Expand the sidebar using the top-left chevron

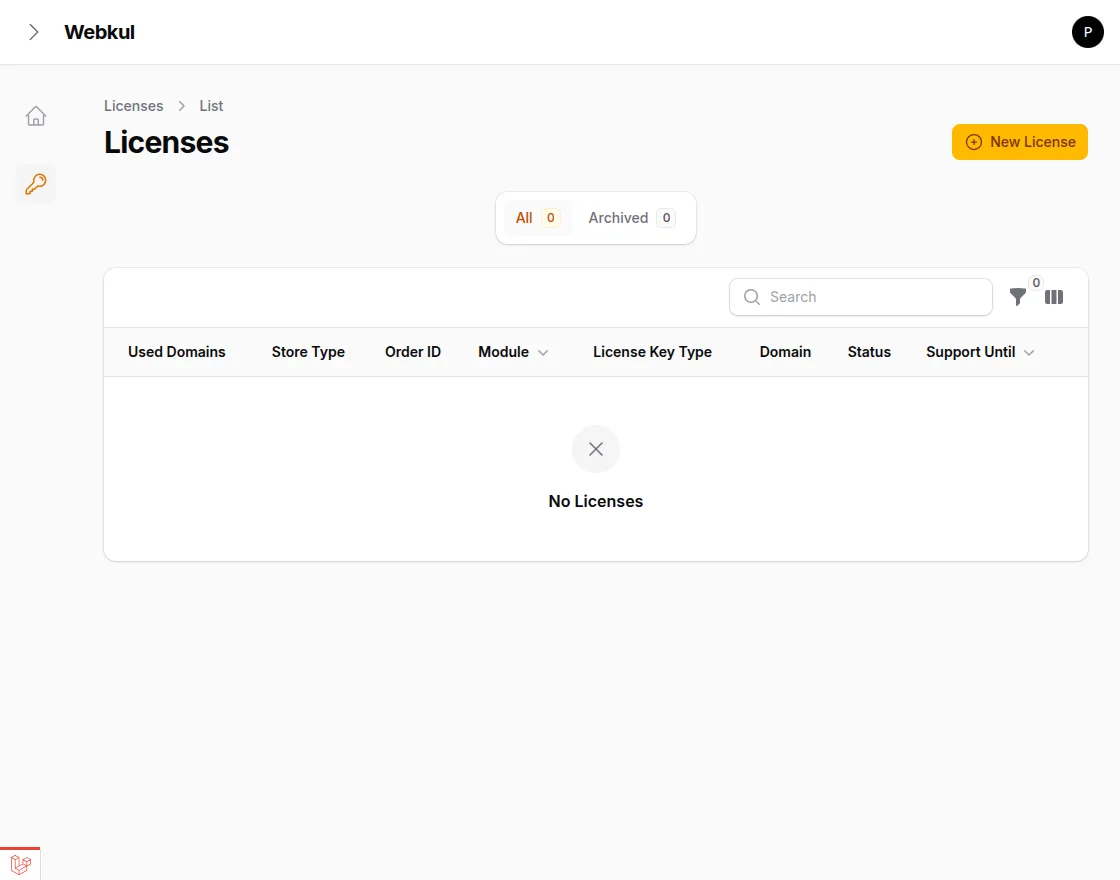point(32,31)
